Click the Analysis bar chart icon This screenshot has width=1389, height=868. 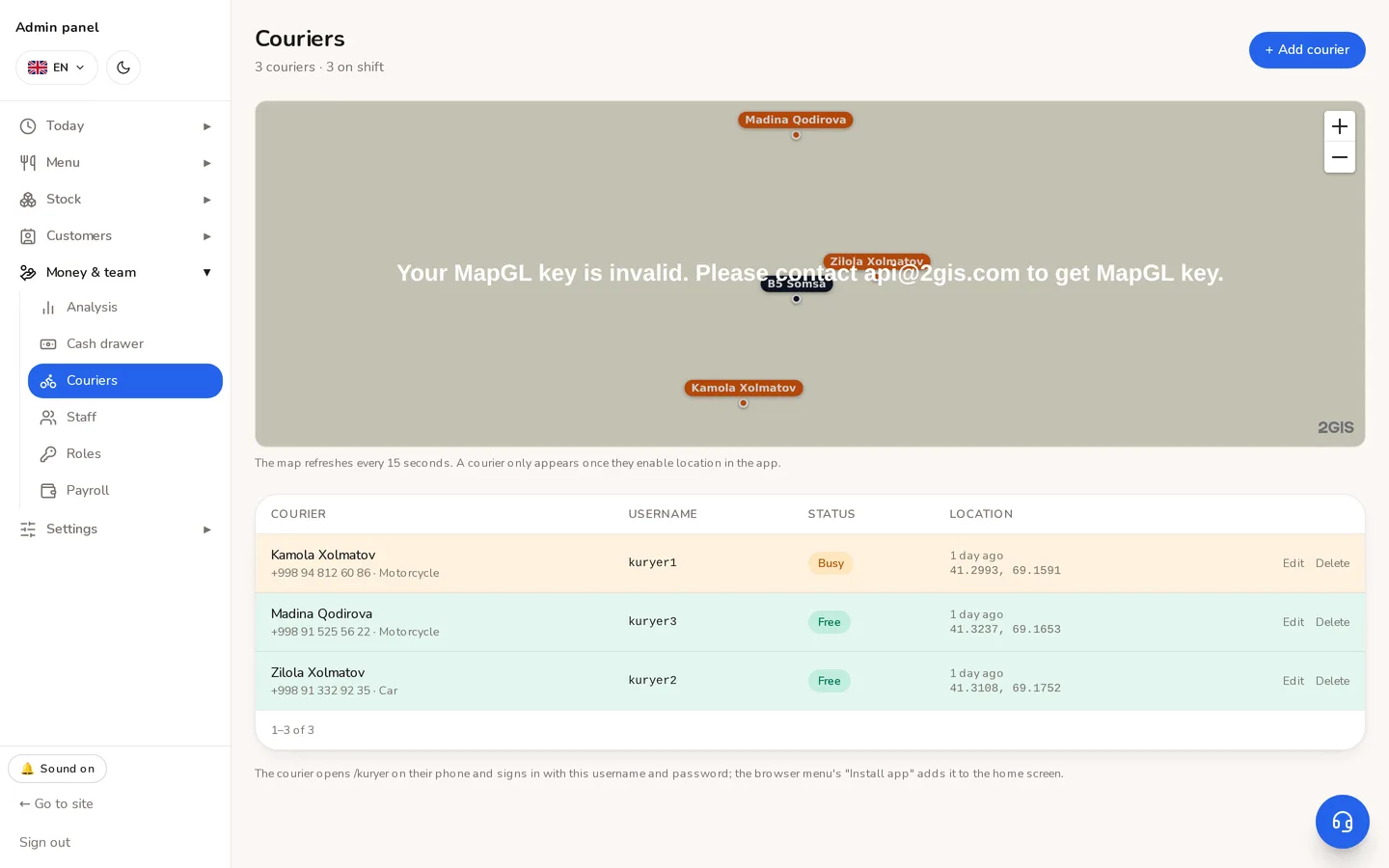click(48, 308)
